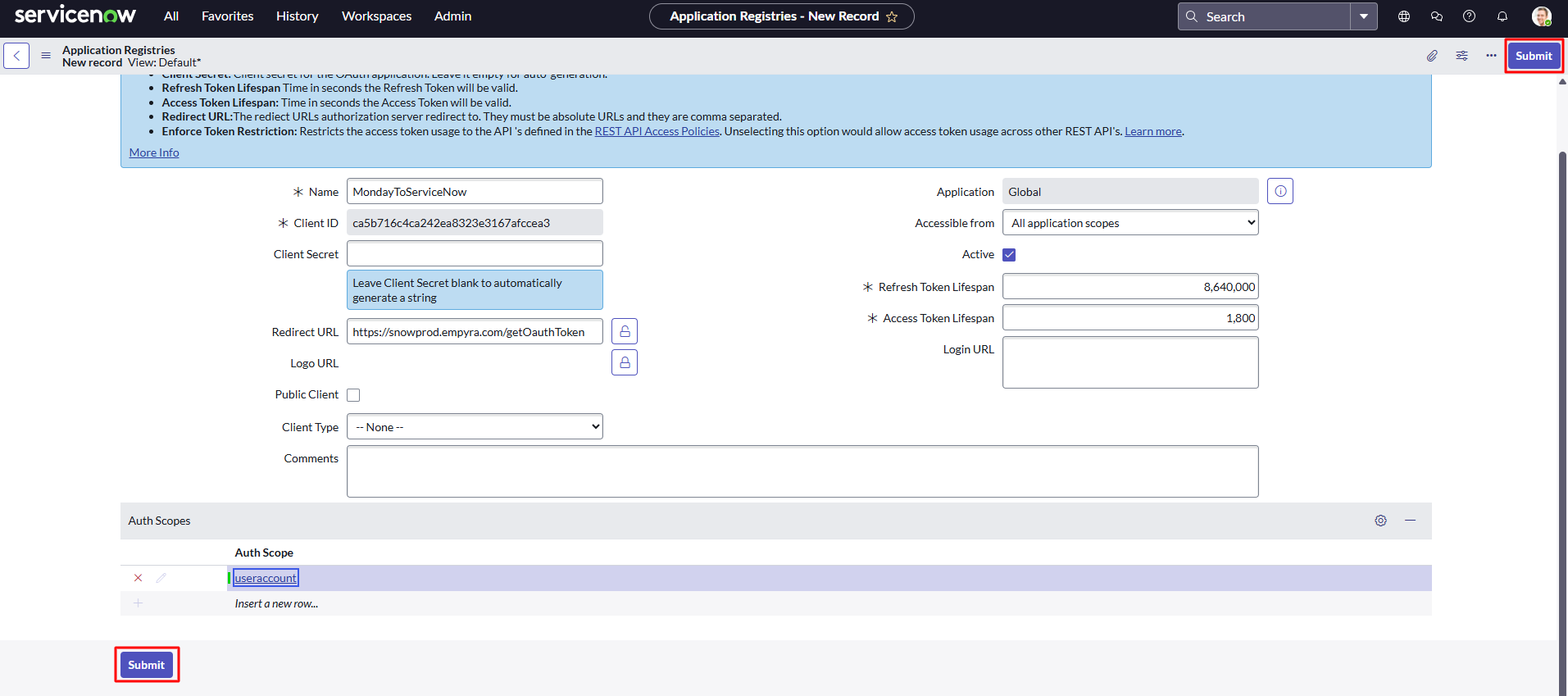Open the Client Type dropdown
The image size is (1568, 696).
click(475, 426)
